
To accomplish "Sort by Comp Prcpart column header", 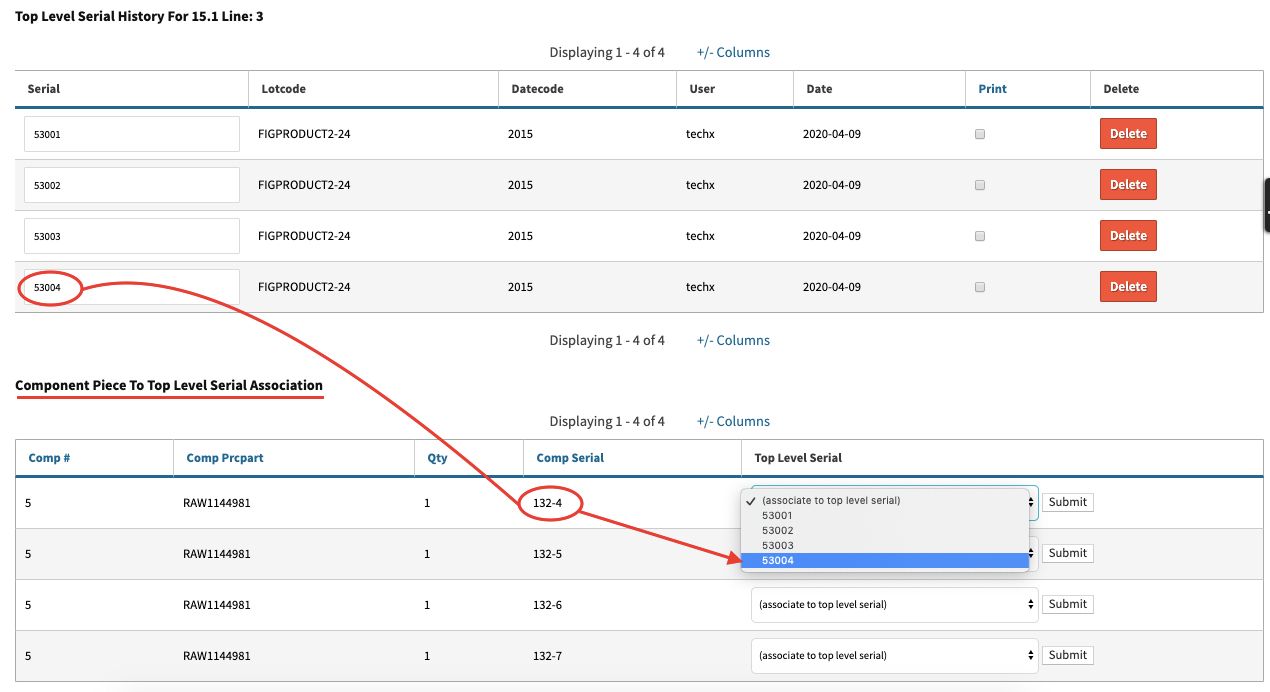I will click(x=225, y=458).
